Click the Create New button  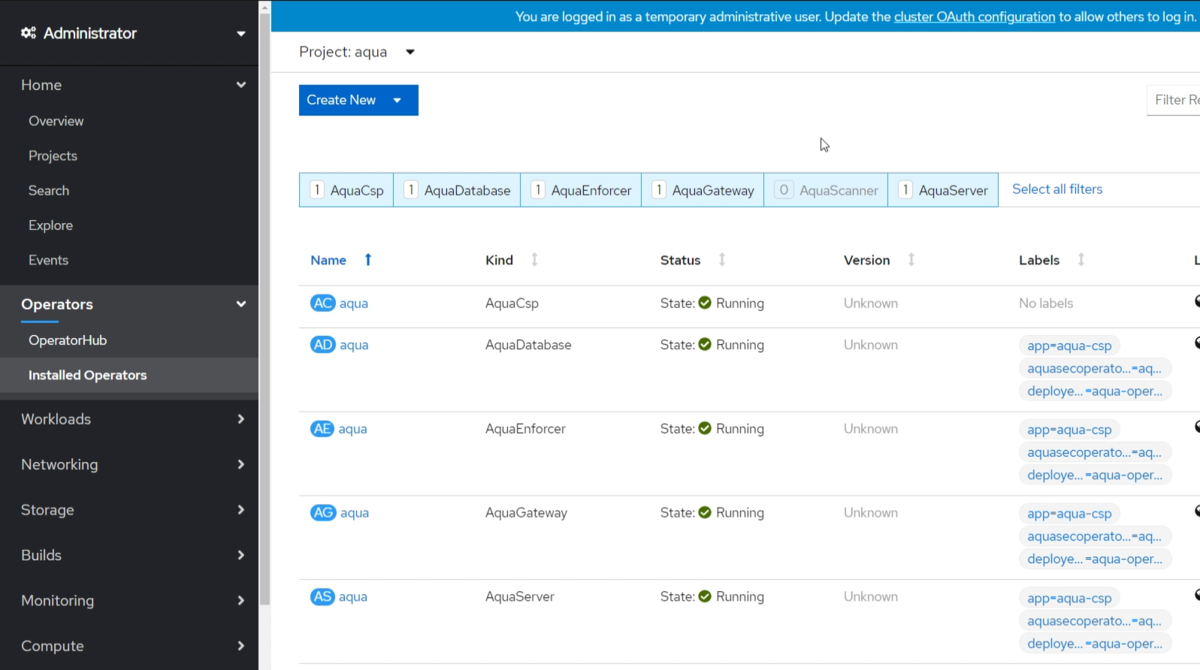point(358,100)
